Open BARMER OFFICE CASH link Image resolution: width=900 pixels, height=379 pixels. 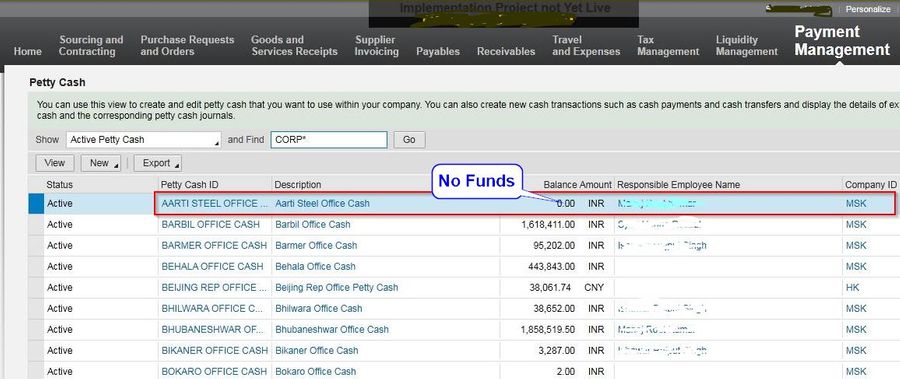(214, 245)
